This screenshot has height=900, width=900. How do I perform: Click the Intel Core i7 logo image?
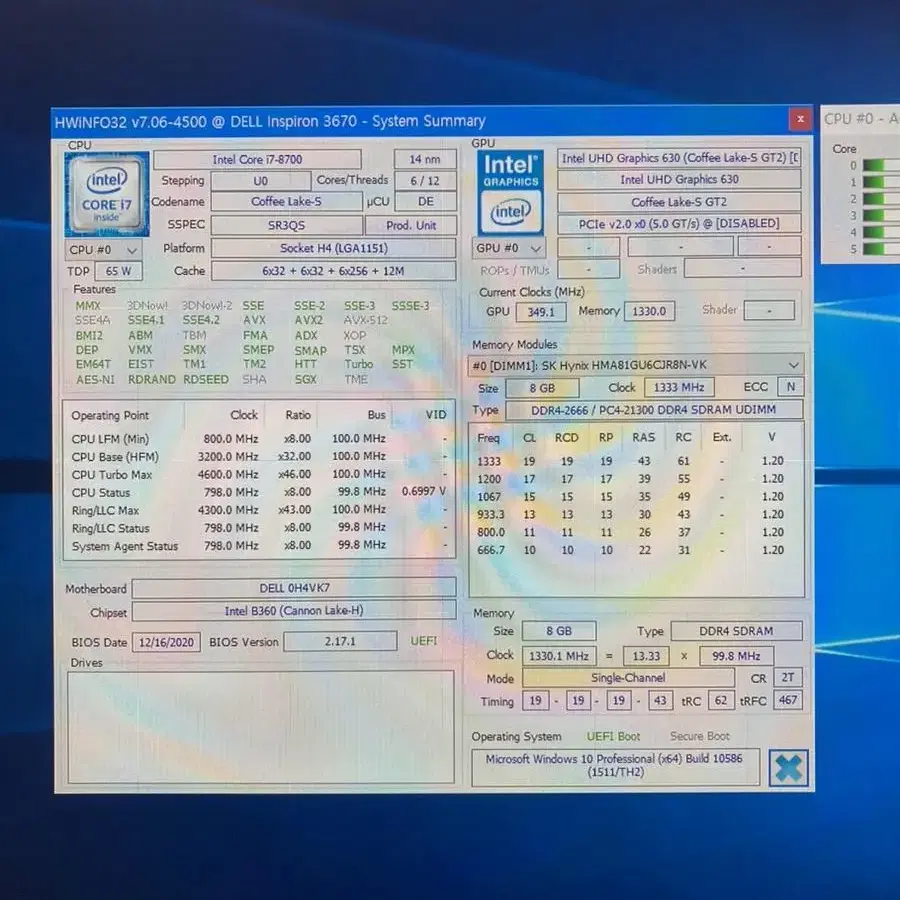(107, 195)
